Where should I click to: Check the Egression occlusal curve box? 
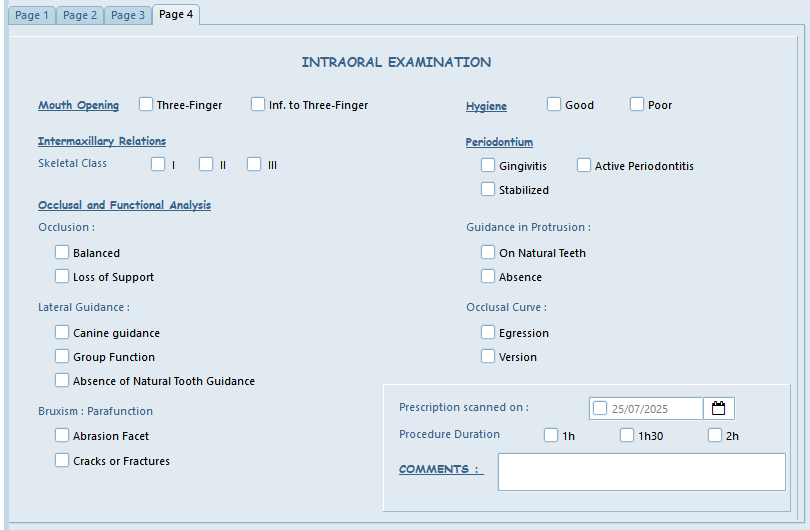pos(488,332)
